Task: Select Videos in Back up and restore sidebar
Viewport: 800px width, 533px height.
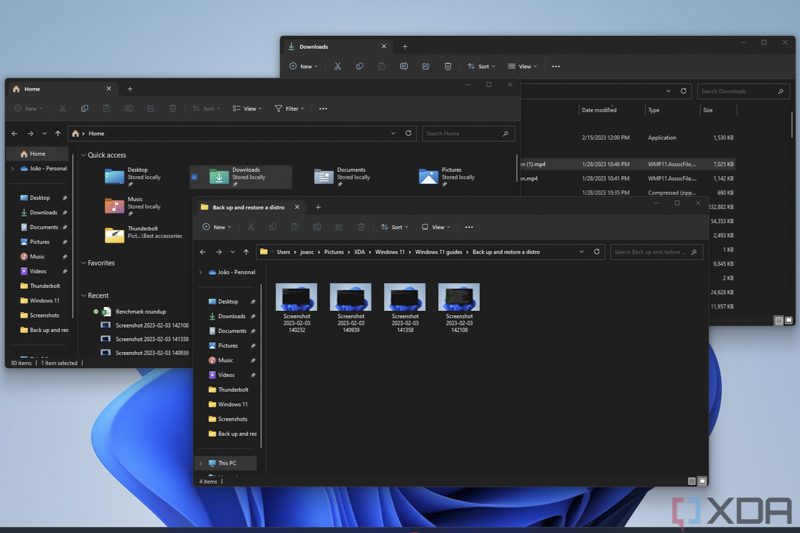Action: (x=226, y=375)
